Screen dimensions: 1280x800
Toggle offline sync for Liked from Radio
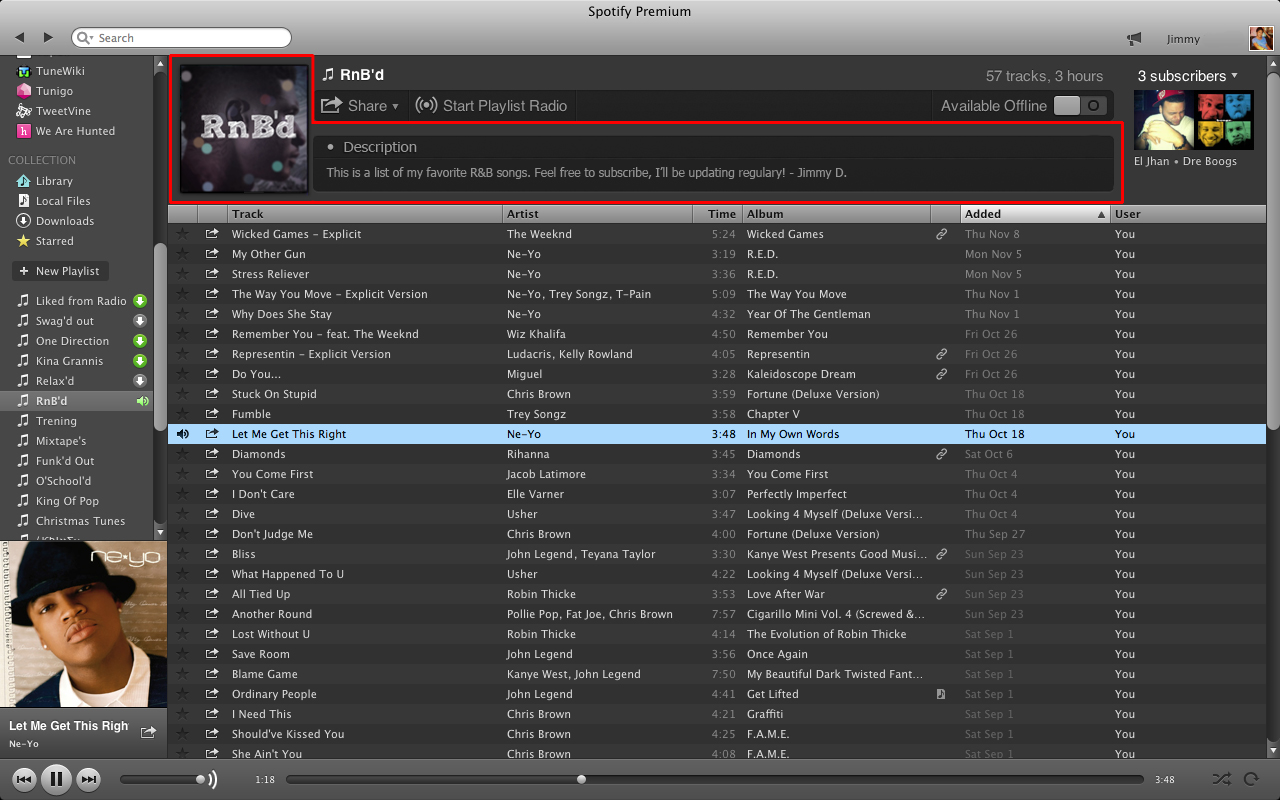[x=141, y=301]
